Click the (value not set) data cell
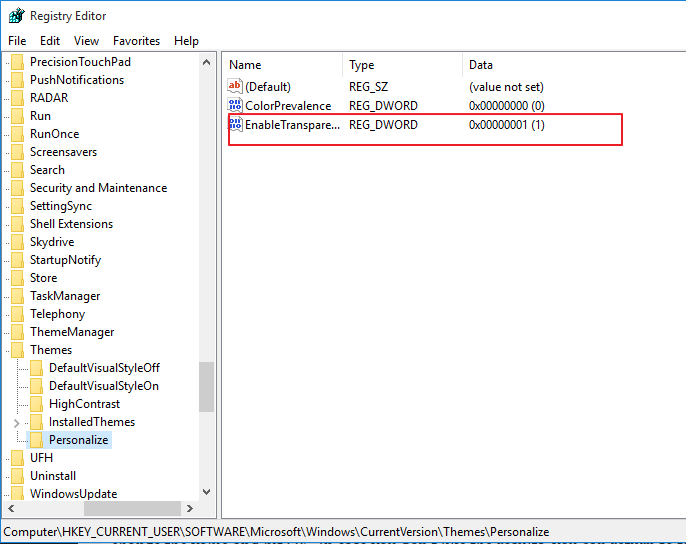 pos(506,87)
